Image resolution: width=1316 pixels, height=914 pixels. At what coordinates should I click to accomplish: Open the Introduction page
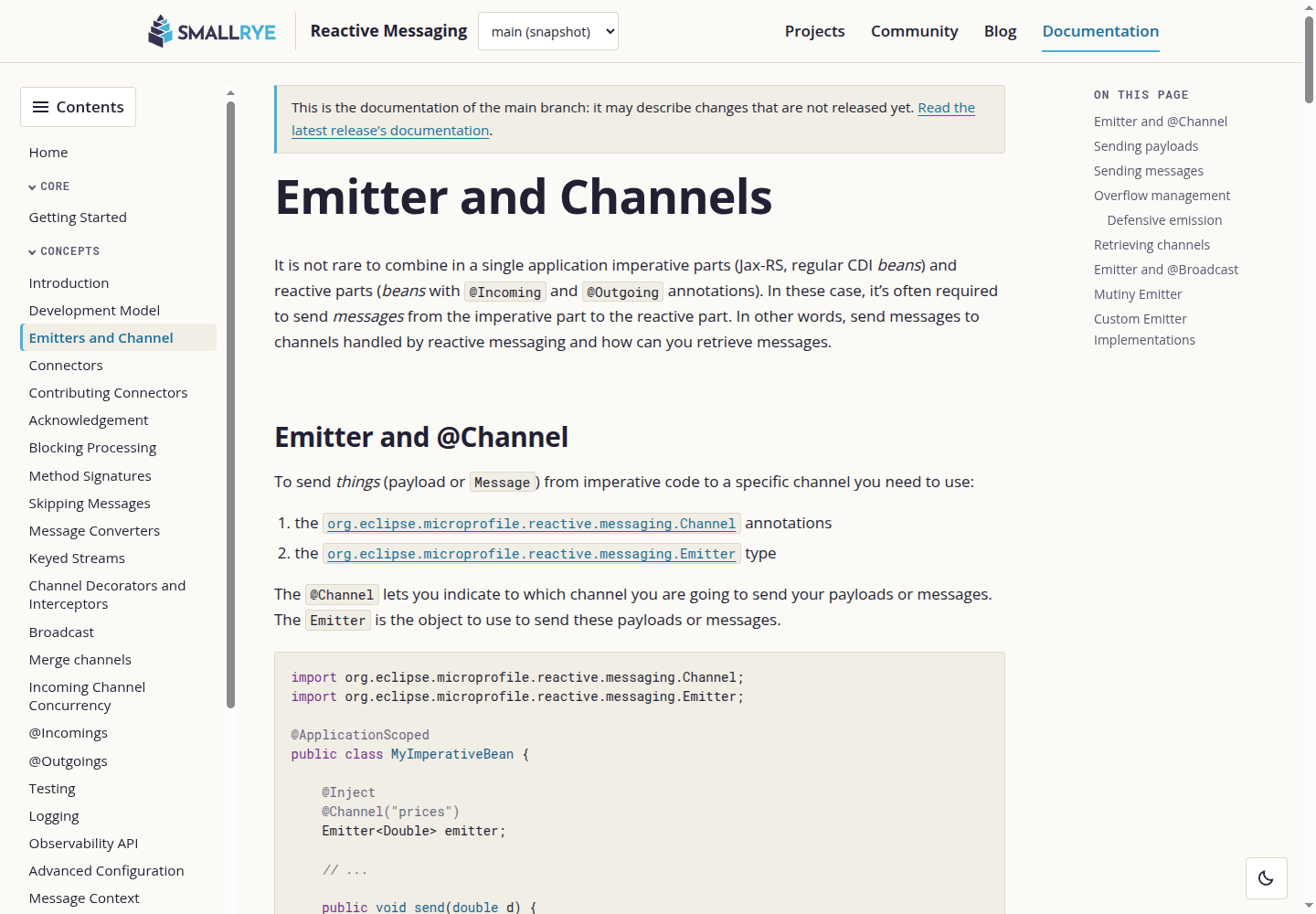pos(69,283)
